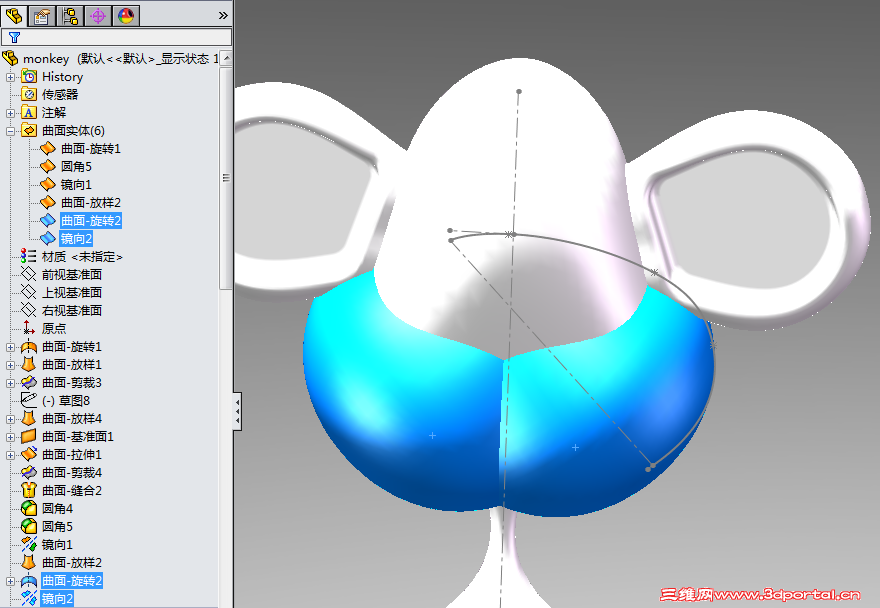Image resolution: width=880 pixels, height=608 pixels.
Task: Expand feature 曲面-拉伸1
Action: [10, 455]
